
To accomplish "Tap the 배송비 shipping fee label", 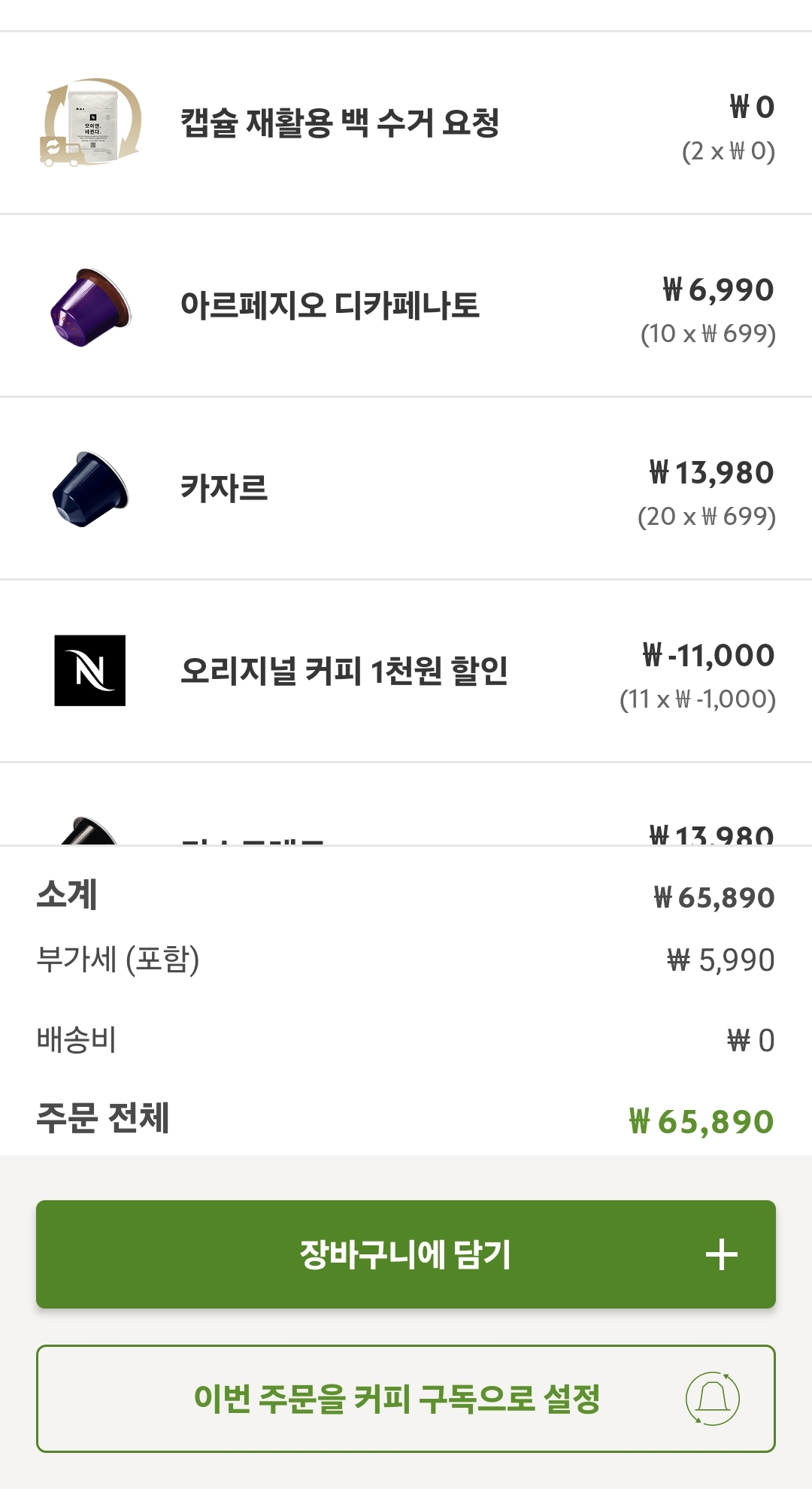I will click(77, 1040).
